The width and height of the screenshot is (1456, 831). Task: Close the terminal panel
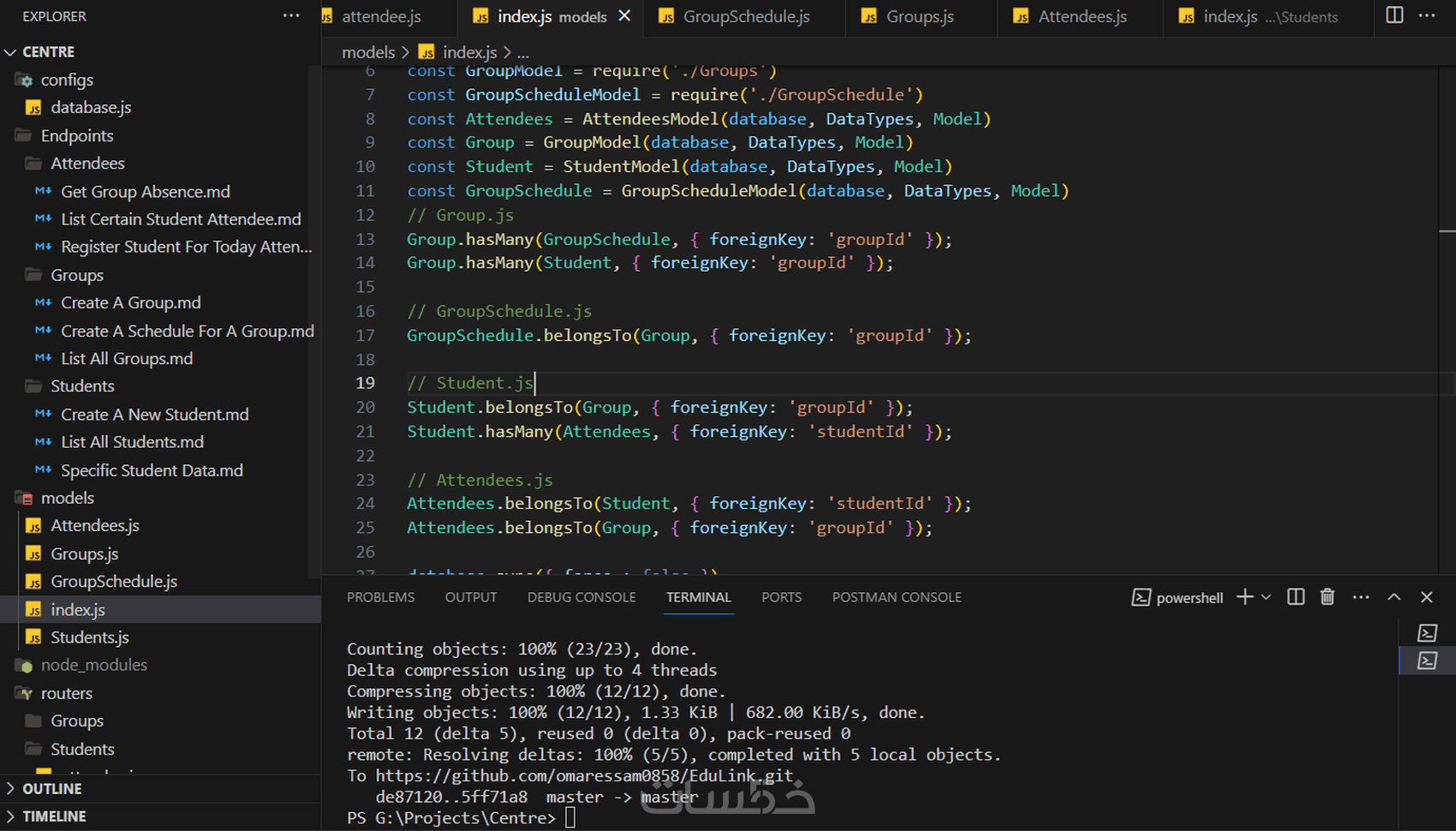tap(1427, 597)
